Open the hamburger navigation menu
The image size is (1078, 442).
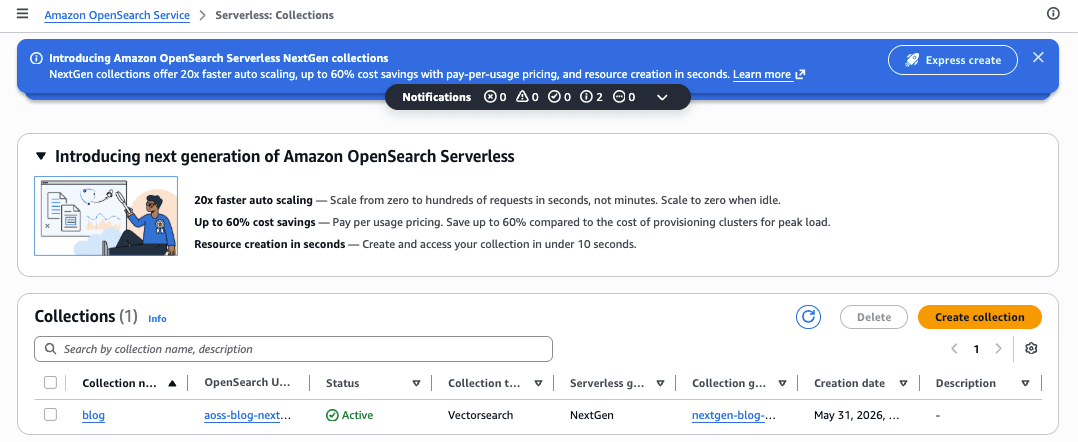[x=23, y=14]
